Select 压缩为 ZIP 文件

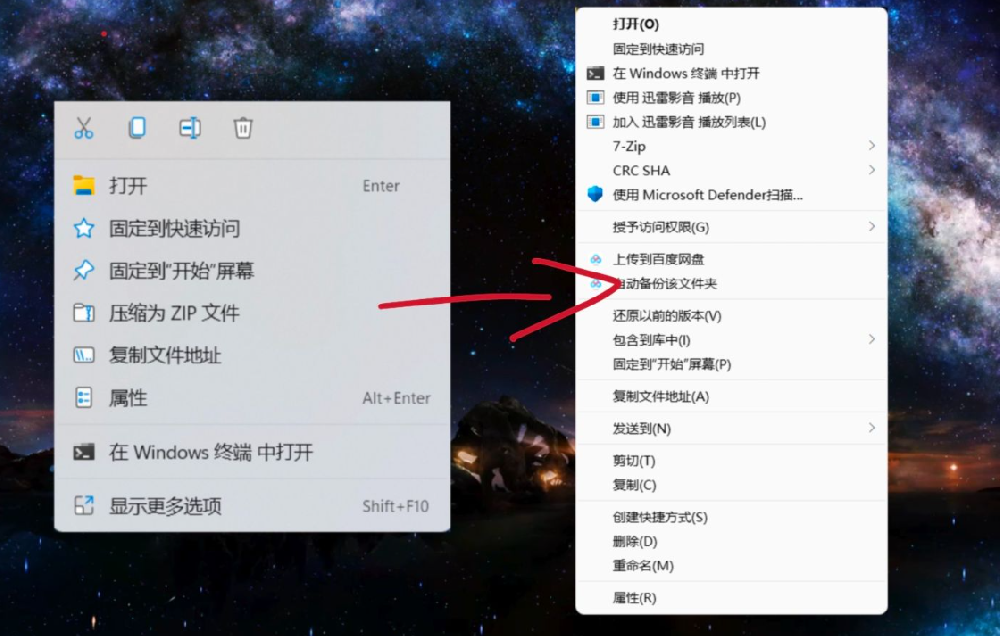pyautogui.click(x=174, y=313)
